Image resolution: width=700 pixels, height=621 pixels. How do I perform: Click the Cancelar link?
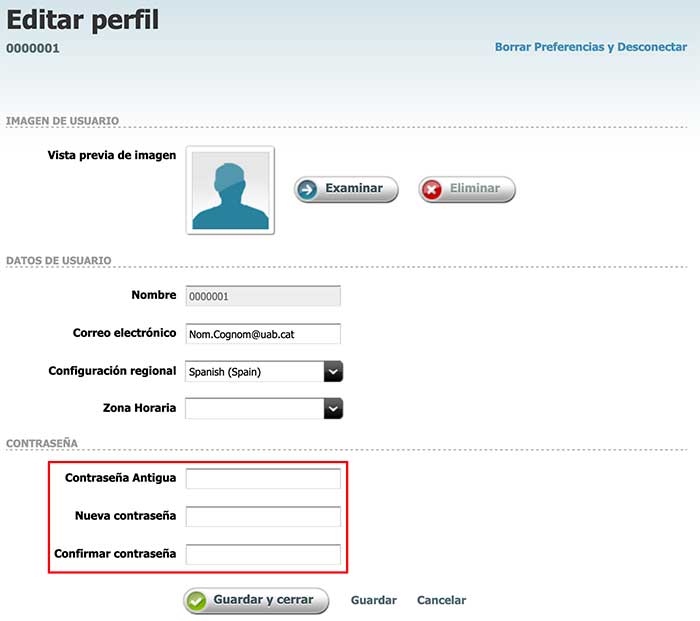[x=441, y=601]
